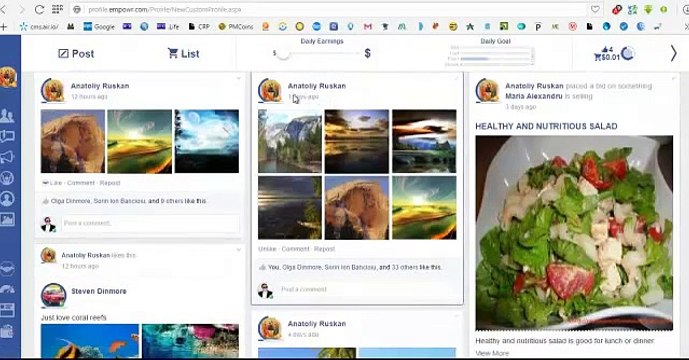Click the cart icon next to List
Viewport: 689px width, 360px height.
[173, 53]
